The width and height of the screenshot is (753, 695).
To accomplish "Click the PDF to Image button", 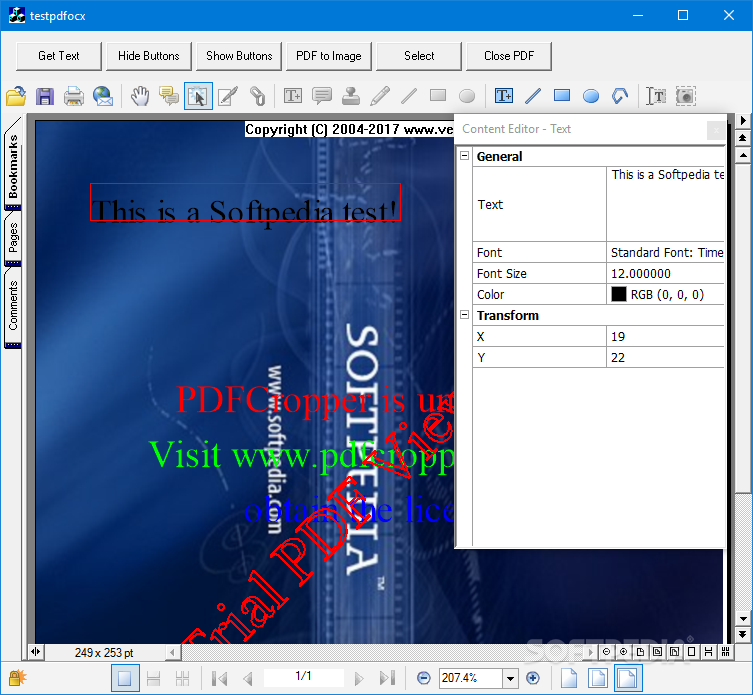I will click(x=329, y=56).
